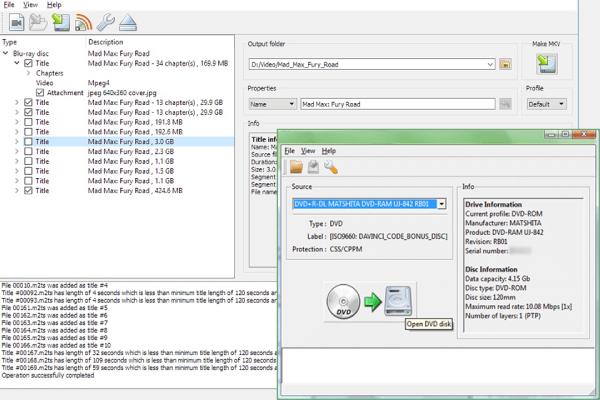This screenshot has width=600, height=400.
Task: Collapse the Blu-ray disc tree node
Action: [5, 53]
